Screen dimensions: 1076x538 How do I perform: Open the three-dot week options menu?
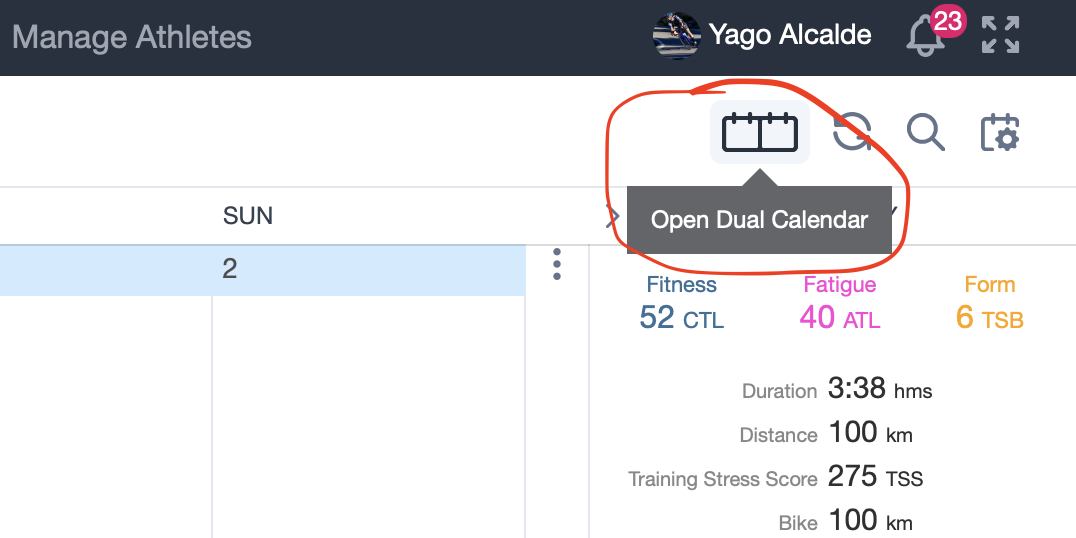point(557,264)
